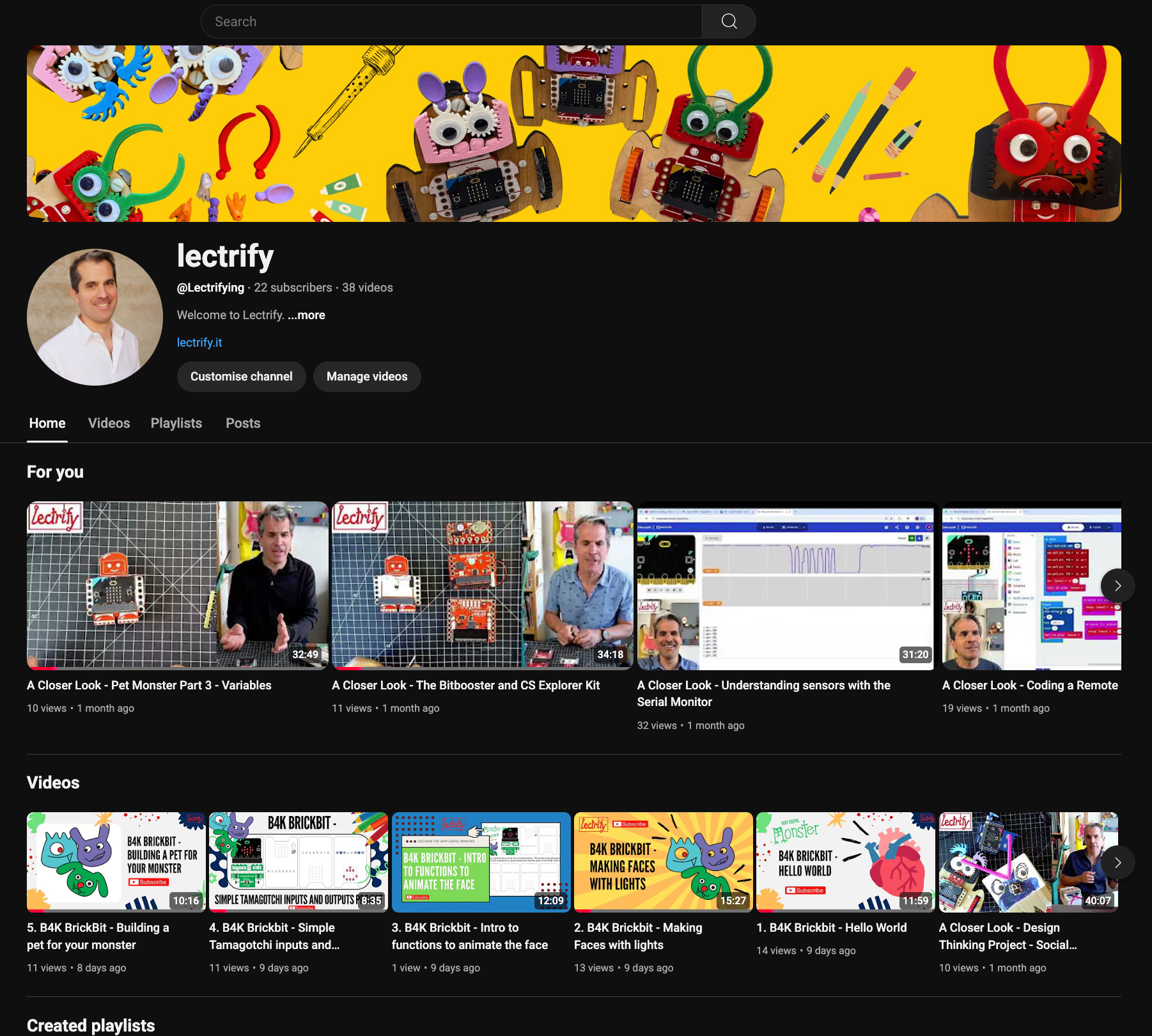Switch to the Posts tab
Screen dimensions: 1152x1036
point(243,423)
